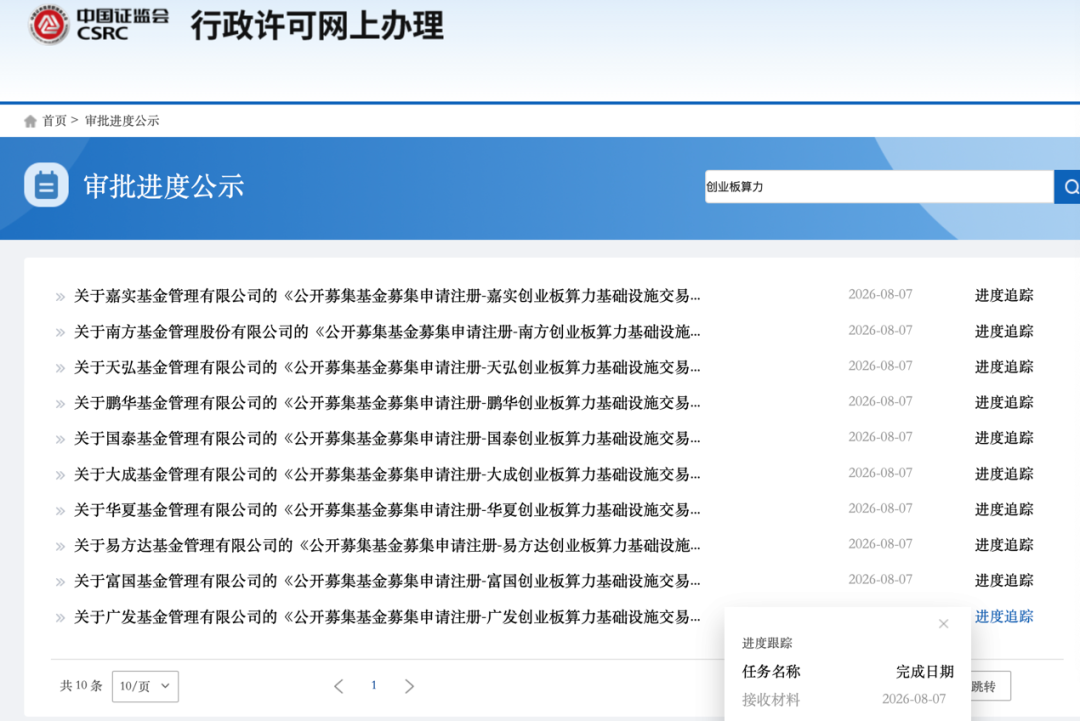Click the 2026-08-07 completion date in popup
1080x721 pixels.
tap(914, 699)
